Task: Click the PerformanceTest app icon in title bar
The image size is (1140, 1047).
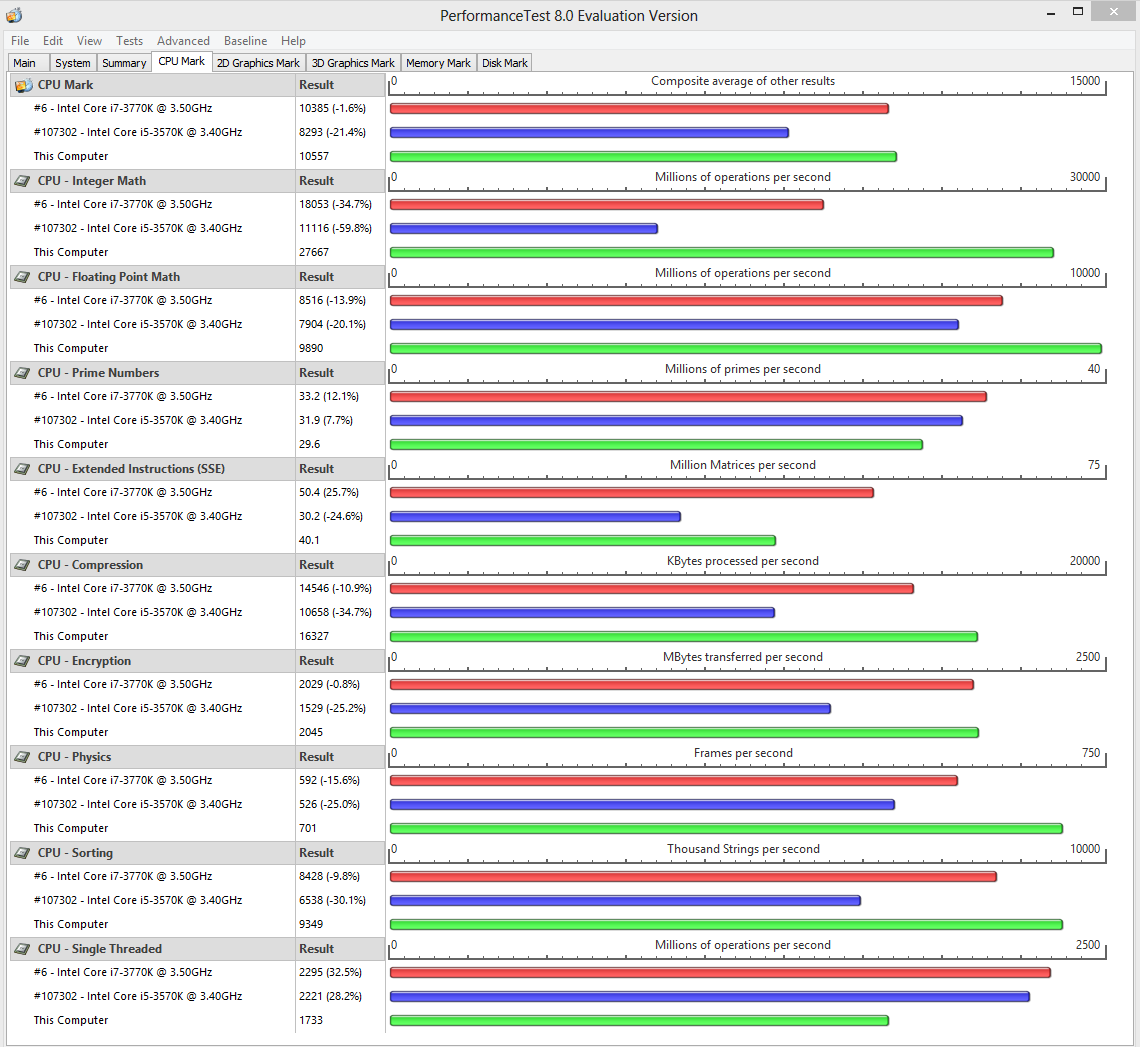Action: pos(13,15)
